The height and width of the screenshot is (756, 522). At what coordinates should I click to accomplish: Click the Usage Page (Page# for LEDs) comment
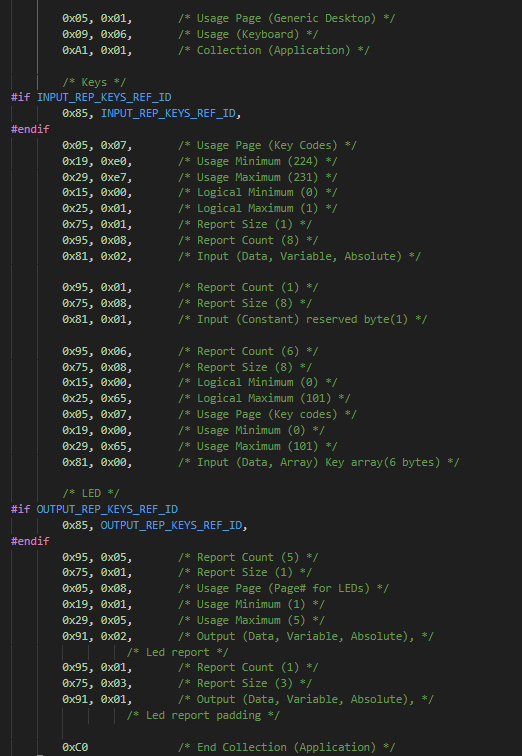click(283, 588)
